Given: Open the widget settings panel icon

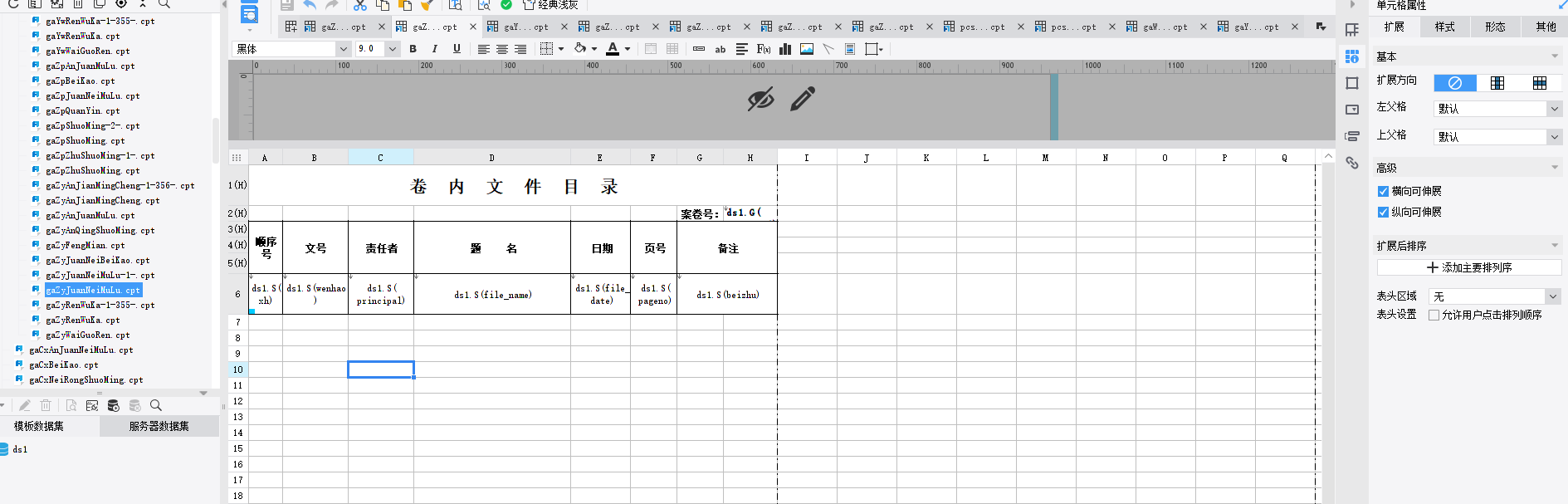Looking at the screenshot, I should pos(1352,110).
